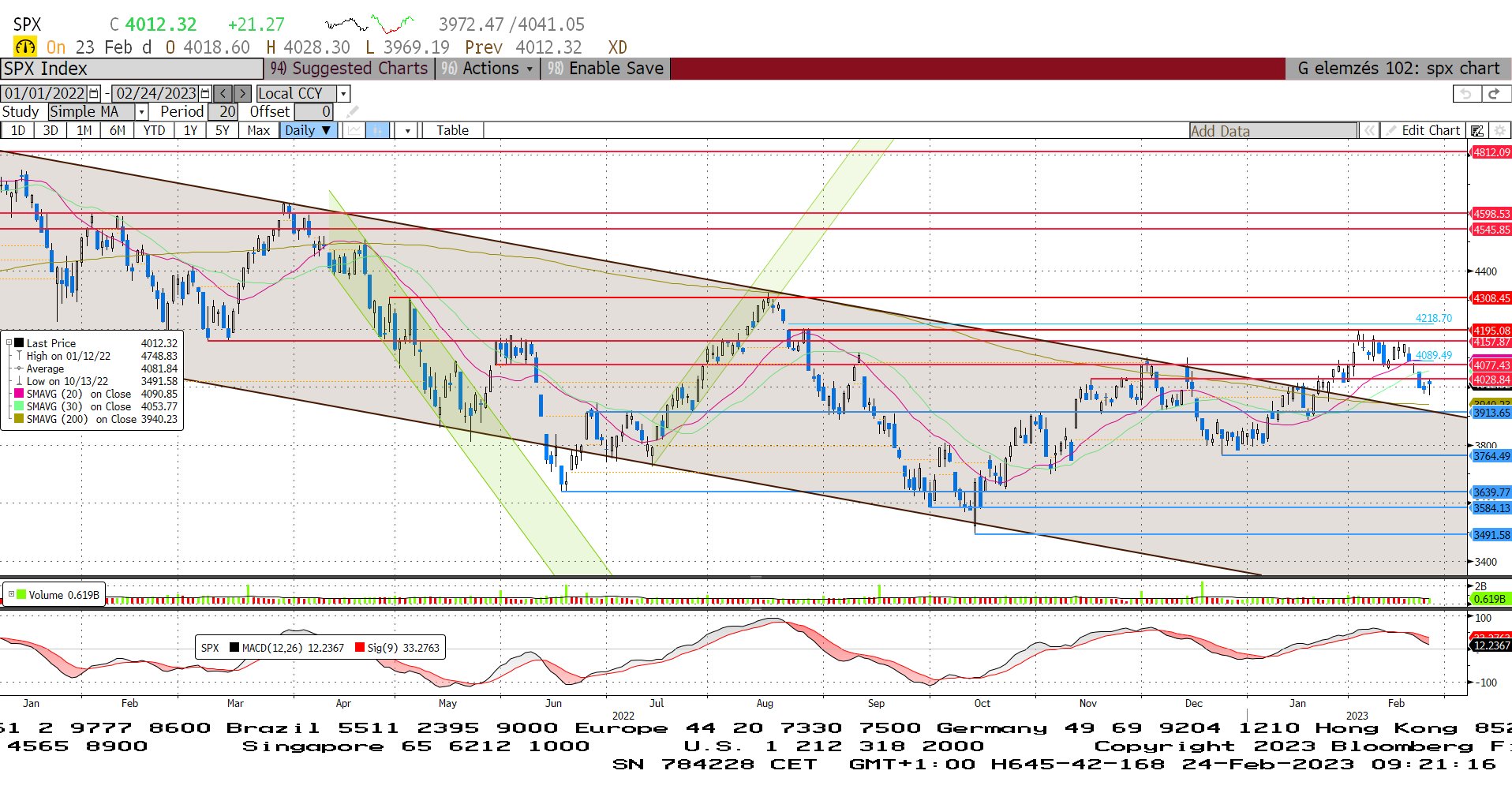
Task: Click the 4812.09 price level label
Action: 1491,152
